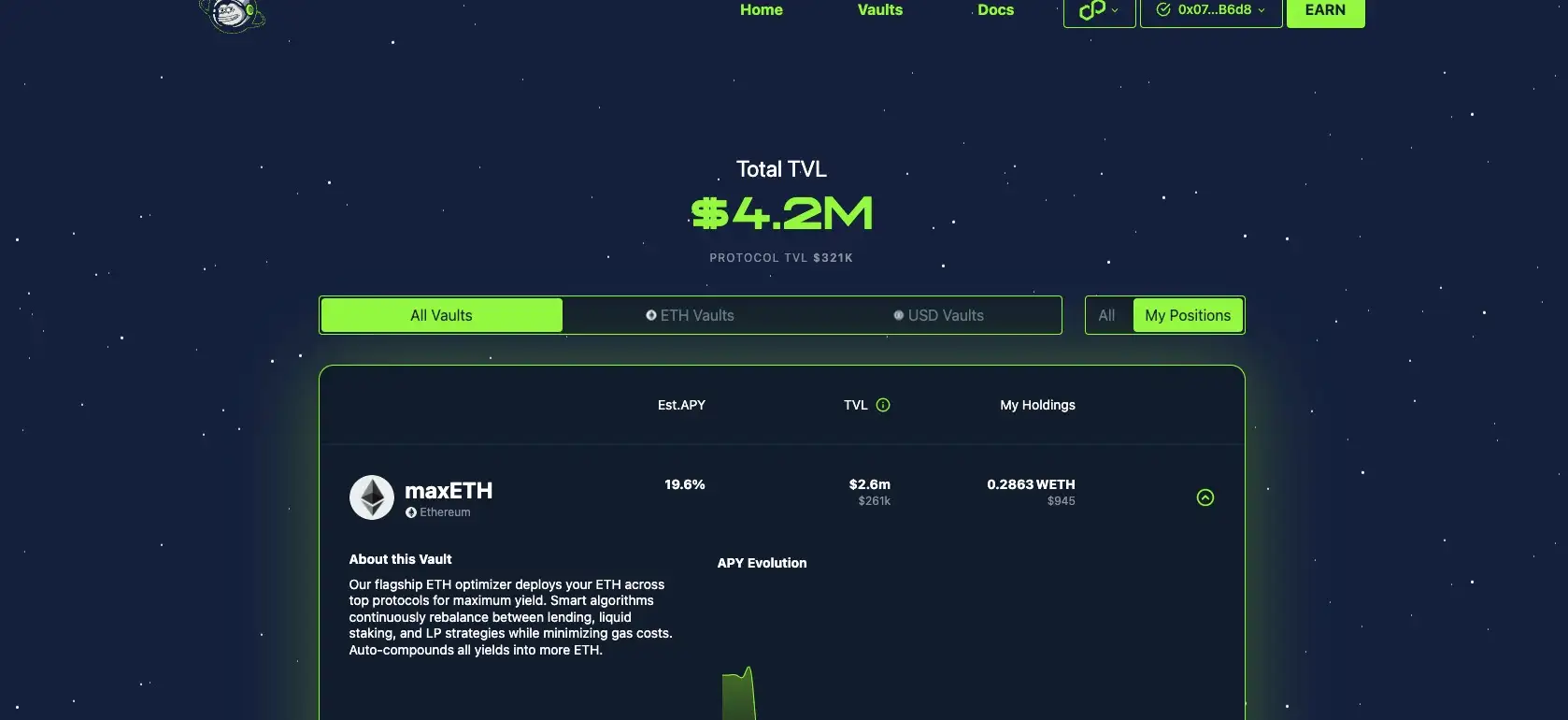Screen dimensions: 1568x720
Task: Open the Vaults nav link
Action: [x=879, y=10]
